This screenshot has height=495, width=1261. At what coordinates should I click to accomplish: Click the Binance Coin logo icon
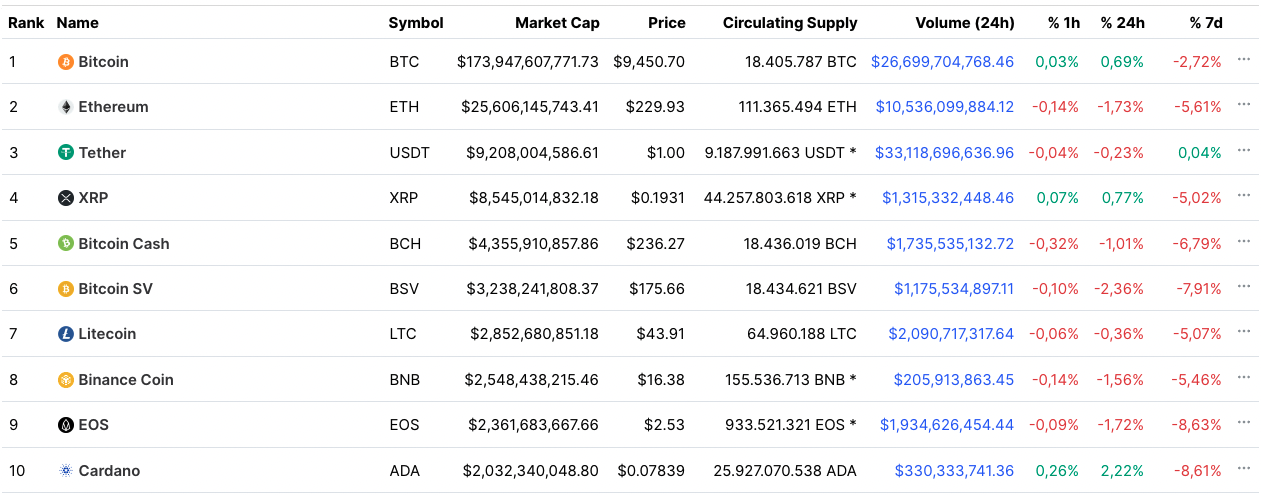(x=66, y=380)
